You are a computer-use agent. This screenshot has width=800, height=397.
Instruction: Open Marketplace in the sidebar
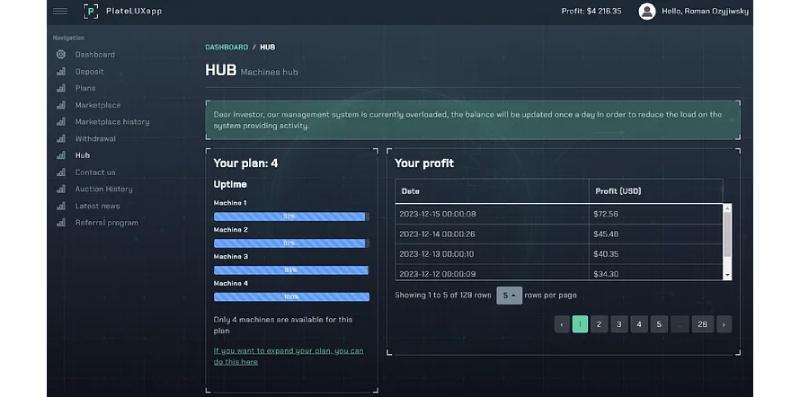tap(98, 105)
